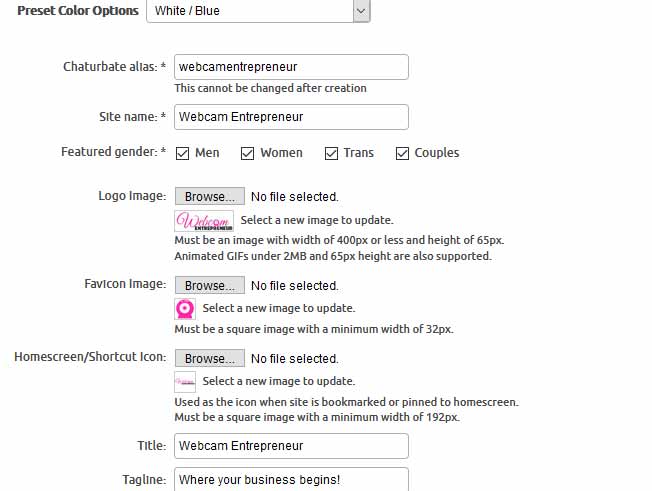Click the pink webcam favicon preview
Image resolution: width=652 pixels, height=491 pixels.
(x=185, y=309)
